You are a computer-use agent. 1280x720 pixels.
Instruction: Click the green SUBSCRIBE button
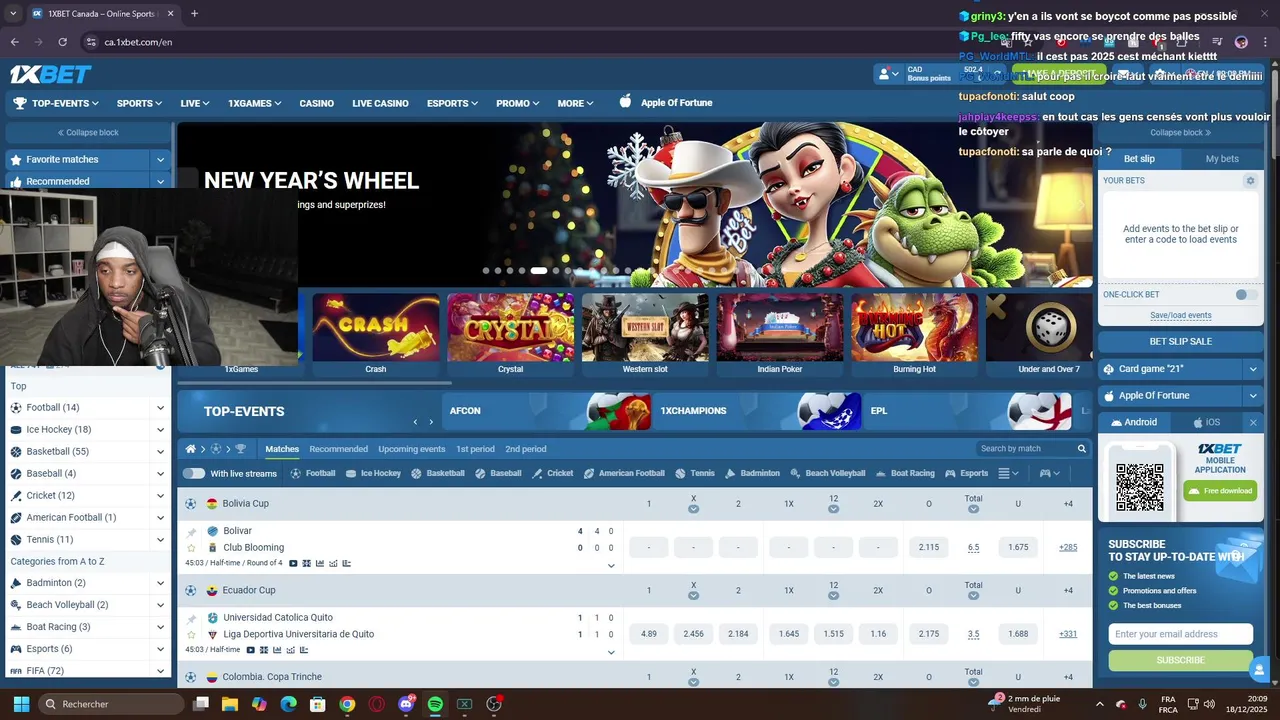[1180, 660]
